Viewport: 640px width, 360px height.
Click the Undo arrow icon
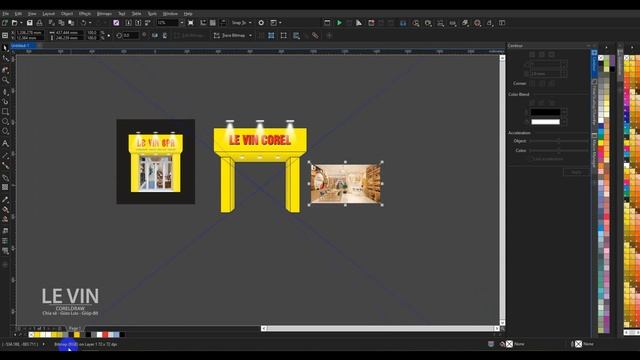pyautogui.click(x=83, y=23)
